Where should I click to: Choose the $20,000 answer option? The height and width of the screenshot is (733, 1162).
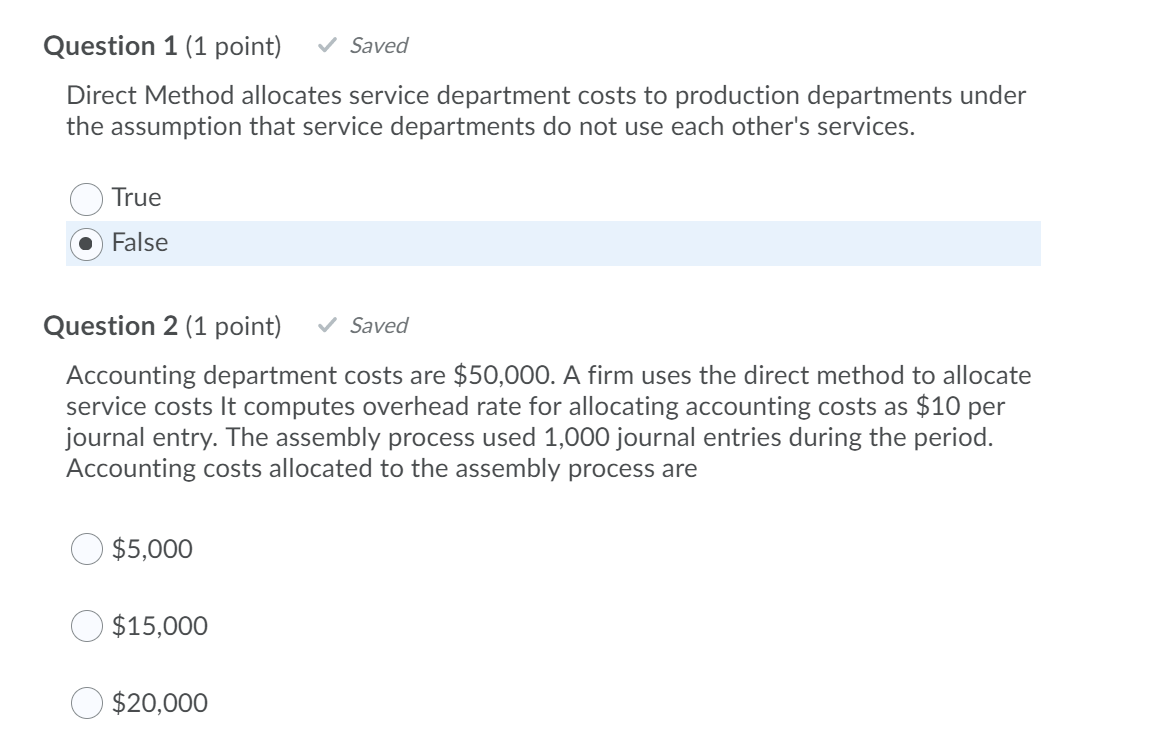[x=88, y=703]
